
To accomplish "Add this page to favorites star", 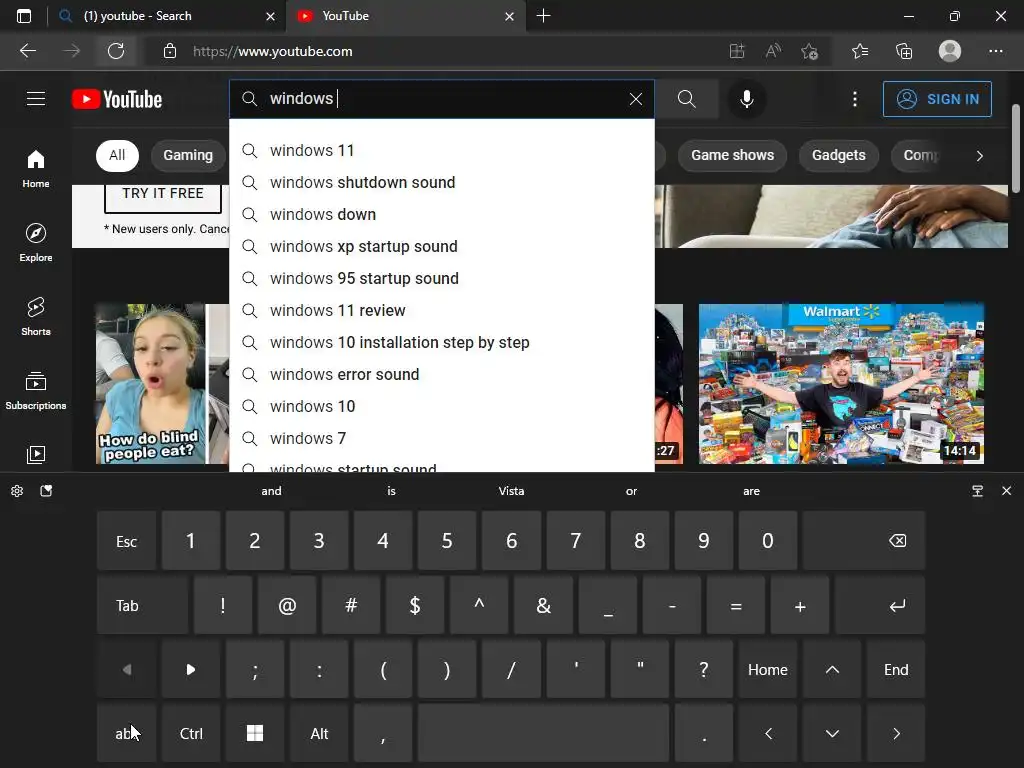I will pyautogui.click(x=810, y=51).
